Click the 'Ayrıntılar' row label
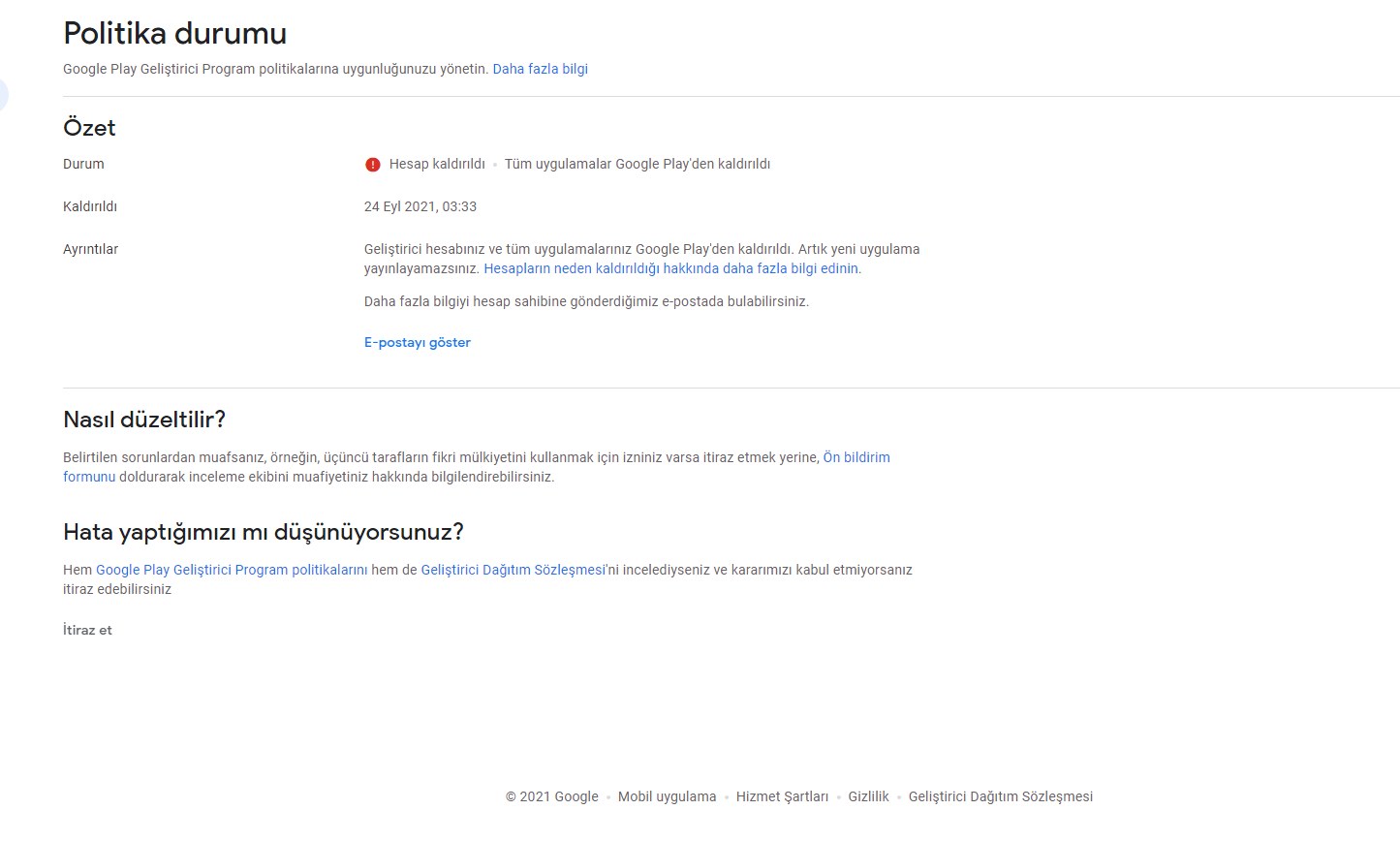The width and height of the screenshot is (1400, 841). [91, 249]
